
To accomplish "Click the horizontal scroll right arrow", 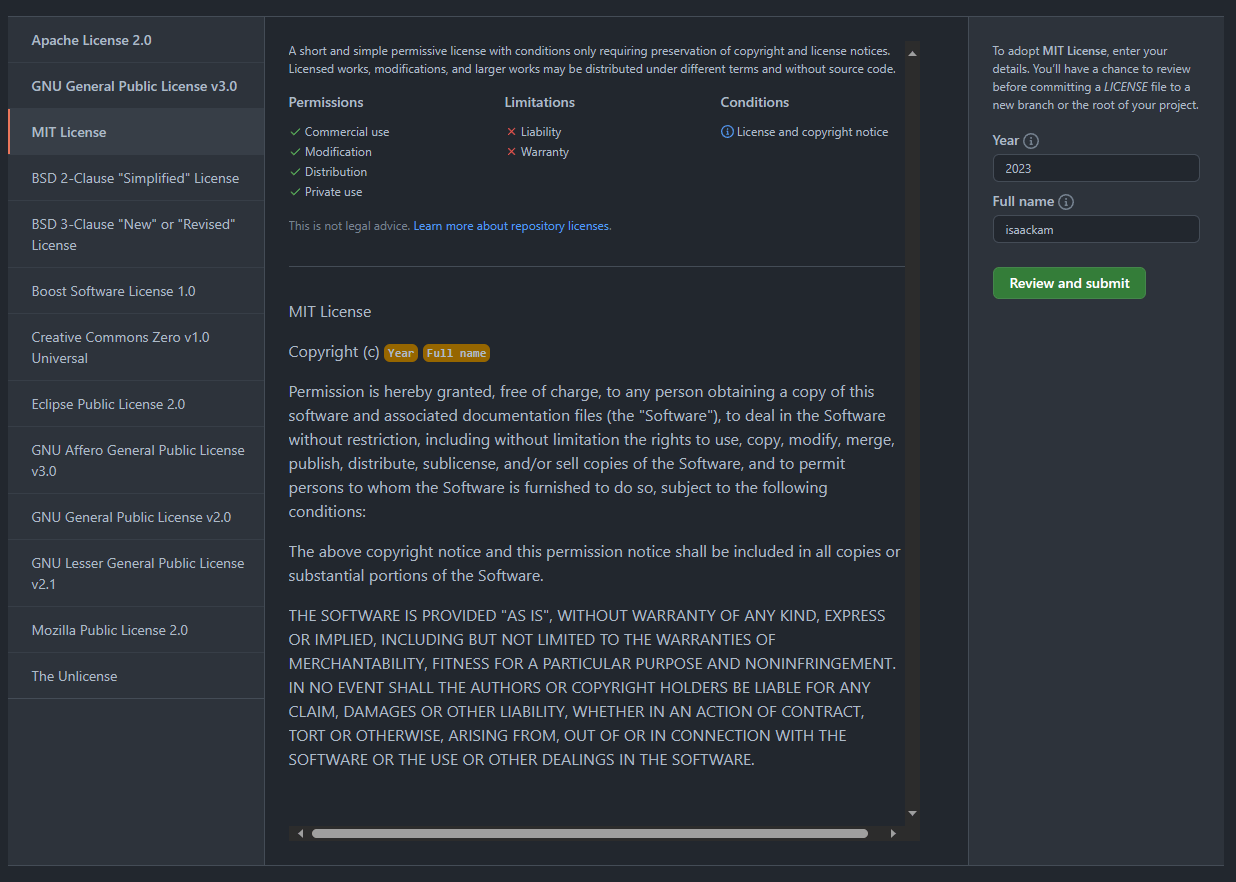I will pyautogui.click(x=893, y=833).
